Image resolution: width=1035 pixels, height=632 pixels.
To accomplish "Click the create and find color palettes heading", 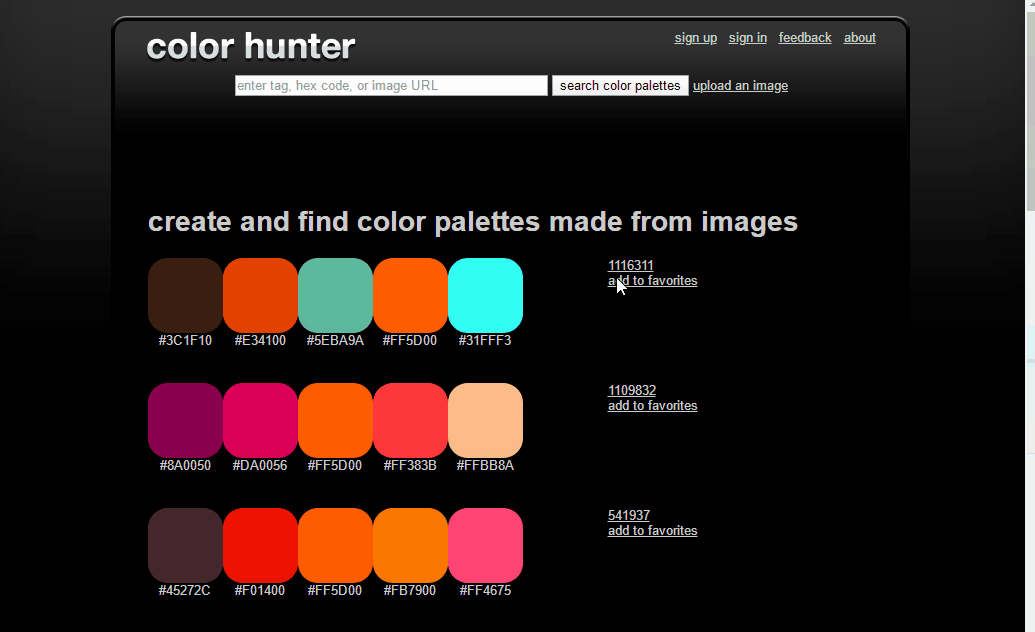I will coord(473,222).
